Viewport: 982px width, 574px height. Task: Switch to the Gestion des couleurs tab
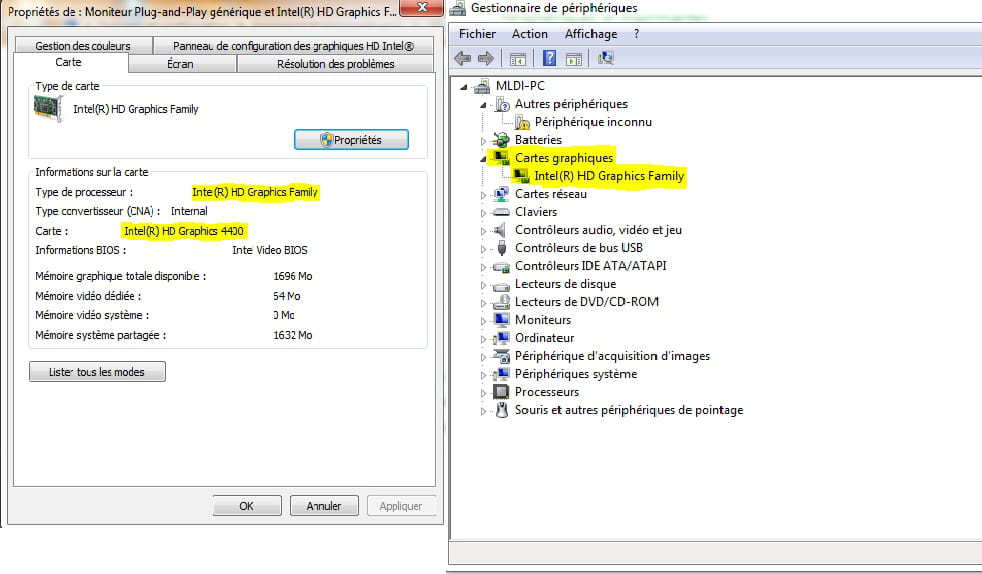click(83, 46)
